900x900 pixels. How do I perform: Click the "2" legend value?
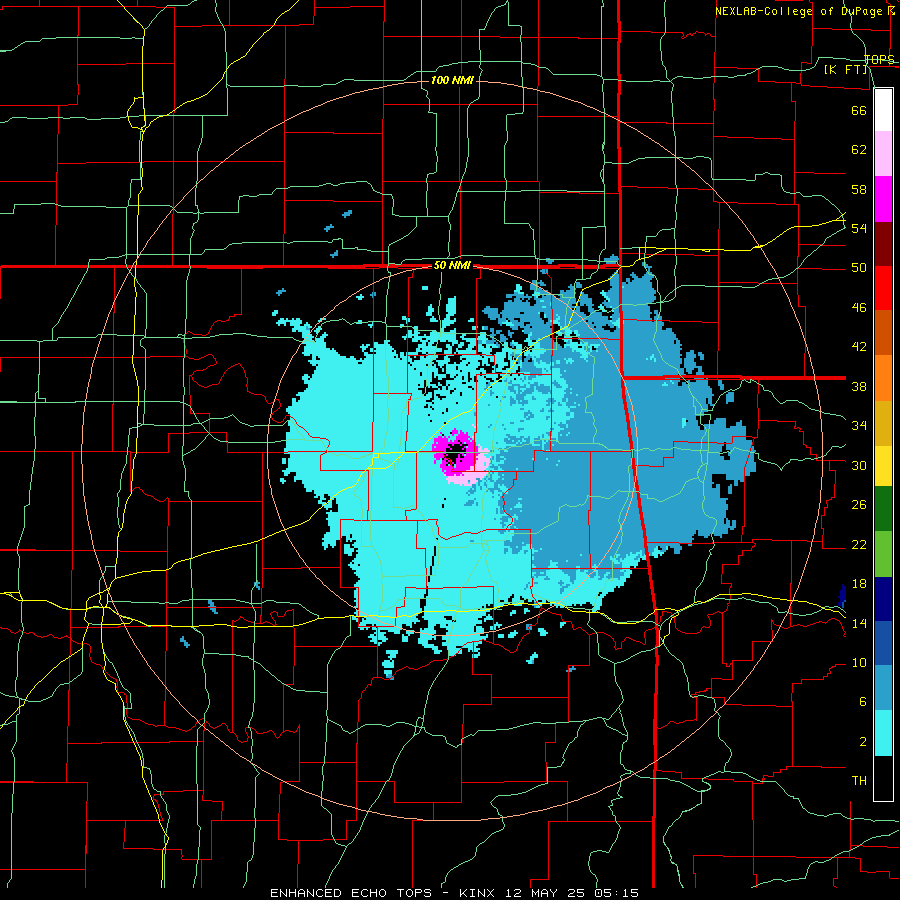pos(862,742)
